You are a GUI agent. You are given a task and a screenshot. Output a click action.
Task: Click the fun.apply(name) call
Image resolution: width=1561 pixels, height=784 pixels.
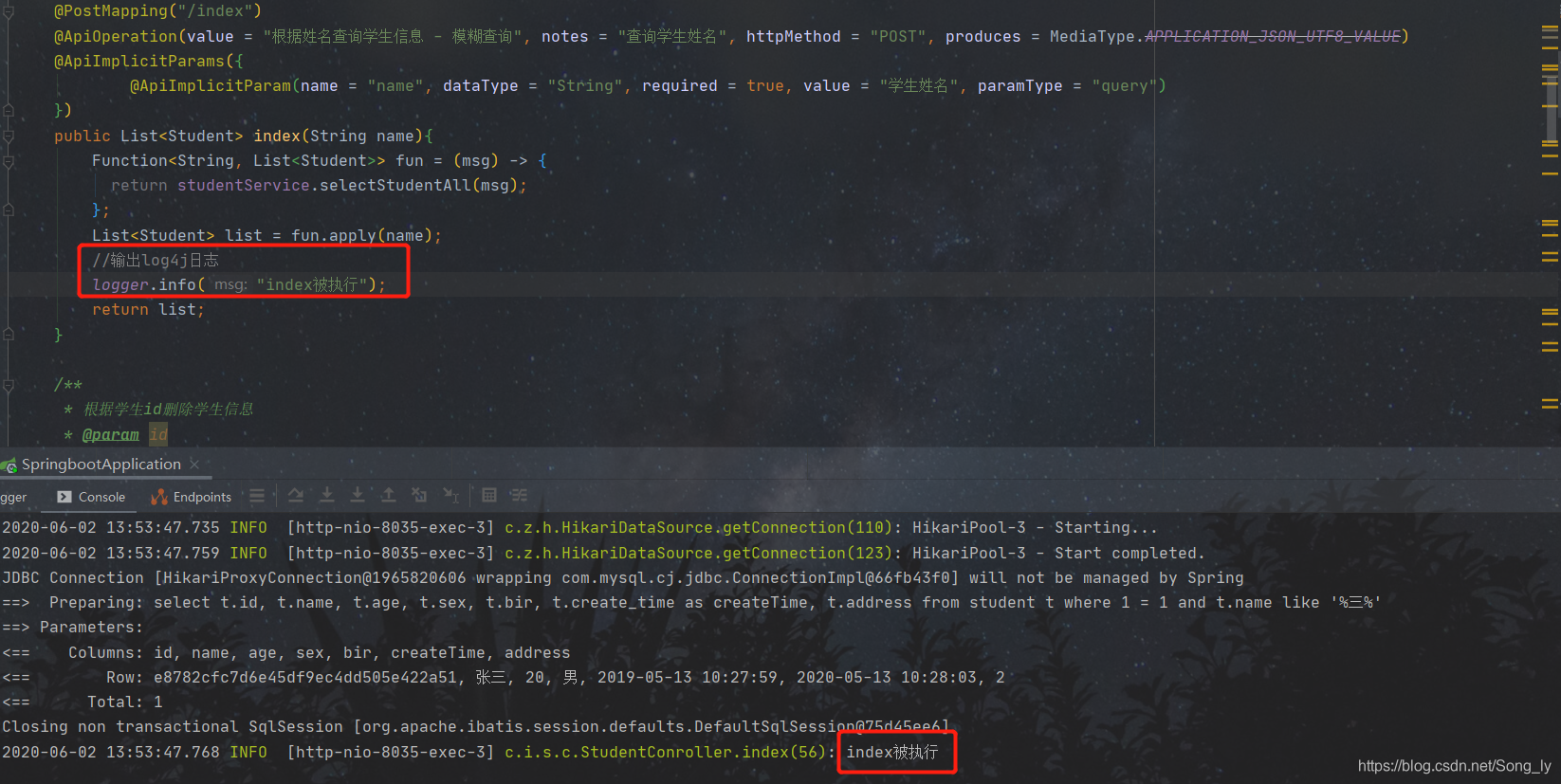click(361, 235)
